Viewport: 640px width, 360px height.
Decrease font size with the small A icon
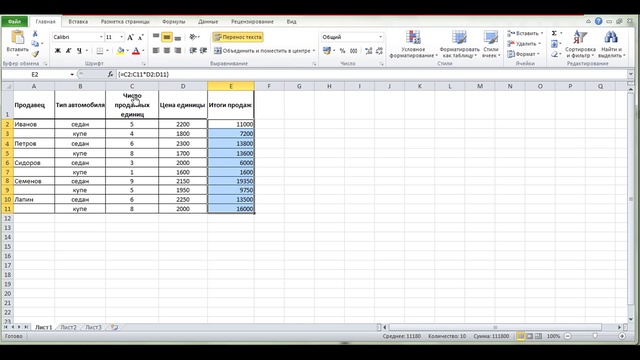(140, 37)
